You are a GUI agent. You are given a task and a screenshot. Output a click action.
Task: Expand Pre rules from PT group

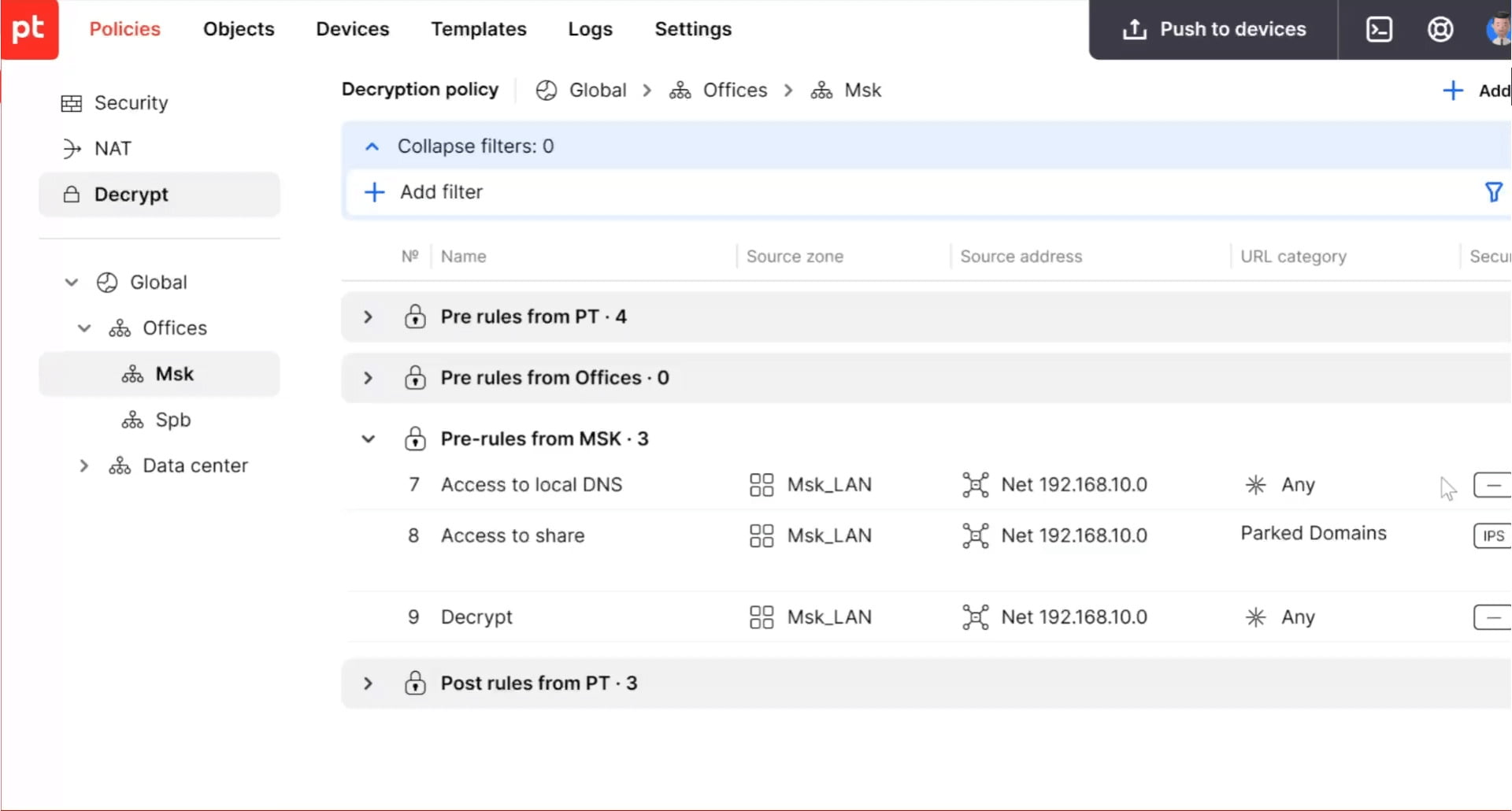click(x=368, y=317)
